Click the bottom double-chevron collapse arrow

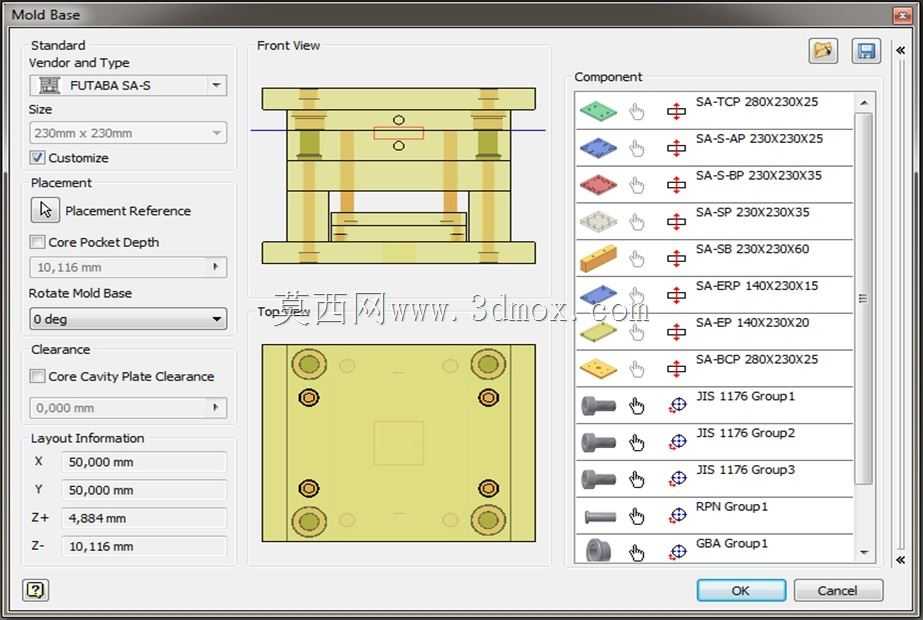click(901, 559)
